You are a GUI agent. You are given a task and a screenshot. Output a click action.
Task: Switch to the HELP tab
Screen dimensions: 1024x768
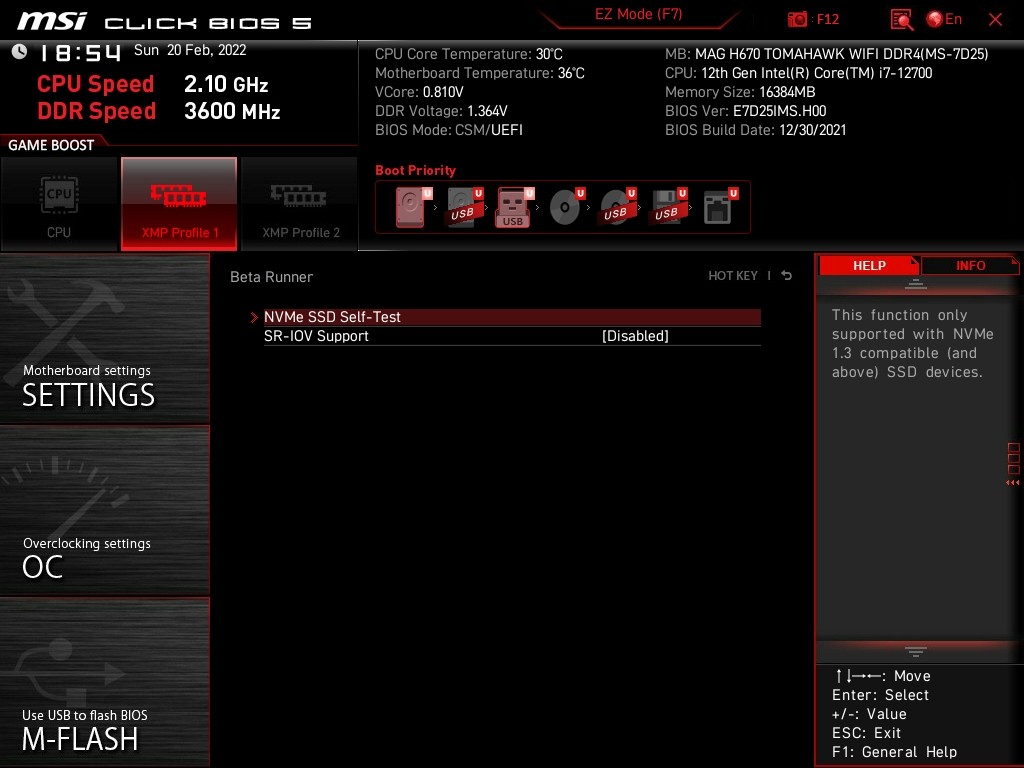pyautogui.click(x=869, y=266)
